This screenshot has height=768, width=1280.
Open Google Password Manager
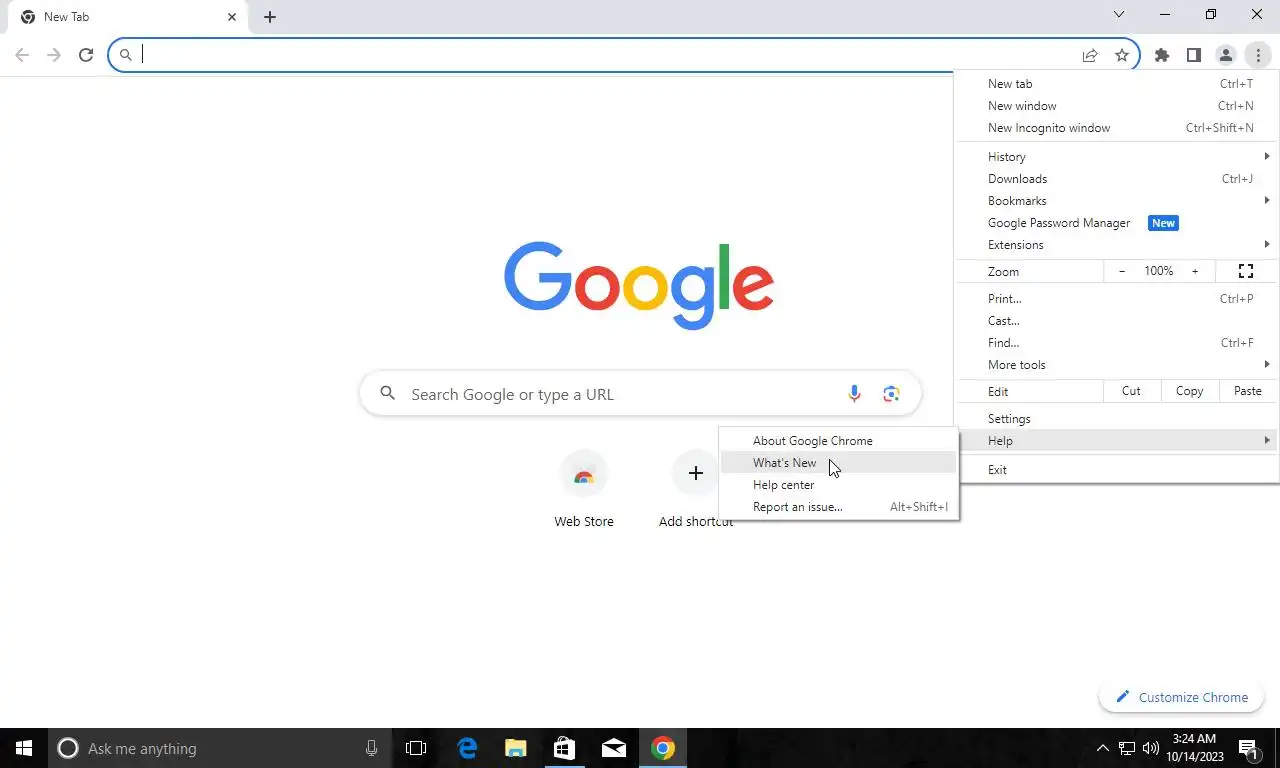[1116, 223]
